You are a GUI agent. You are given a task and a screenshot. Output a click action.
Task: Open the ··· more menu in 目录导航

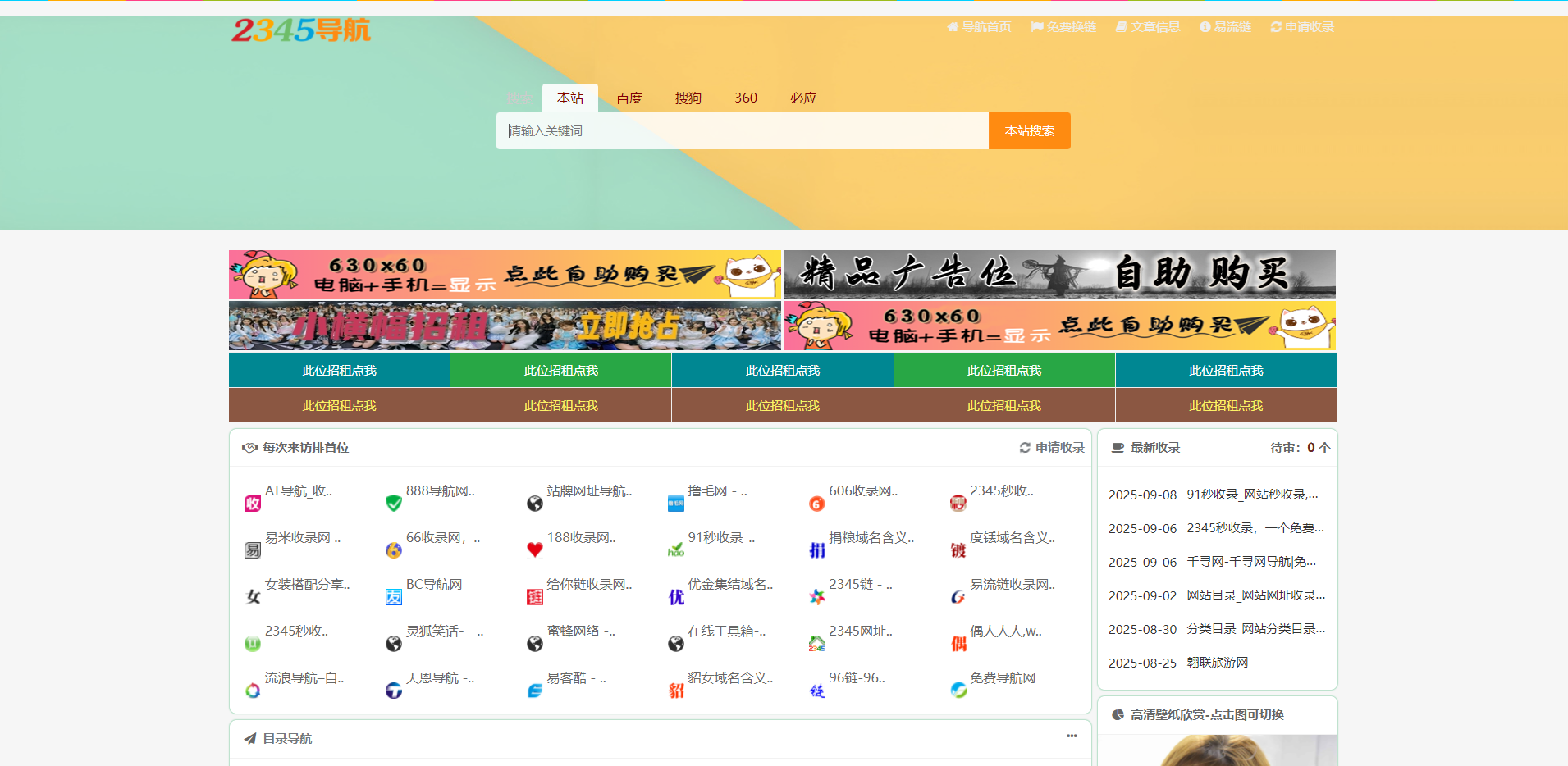point(1072,736)
